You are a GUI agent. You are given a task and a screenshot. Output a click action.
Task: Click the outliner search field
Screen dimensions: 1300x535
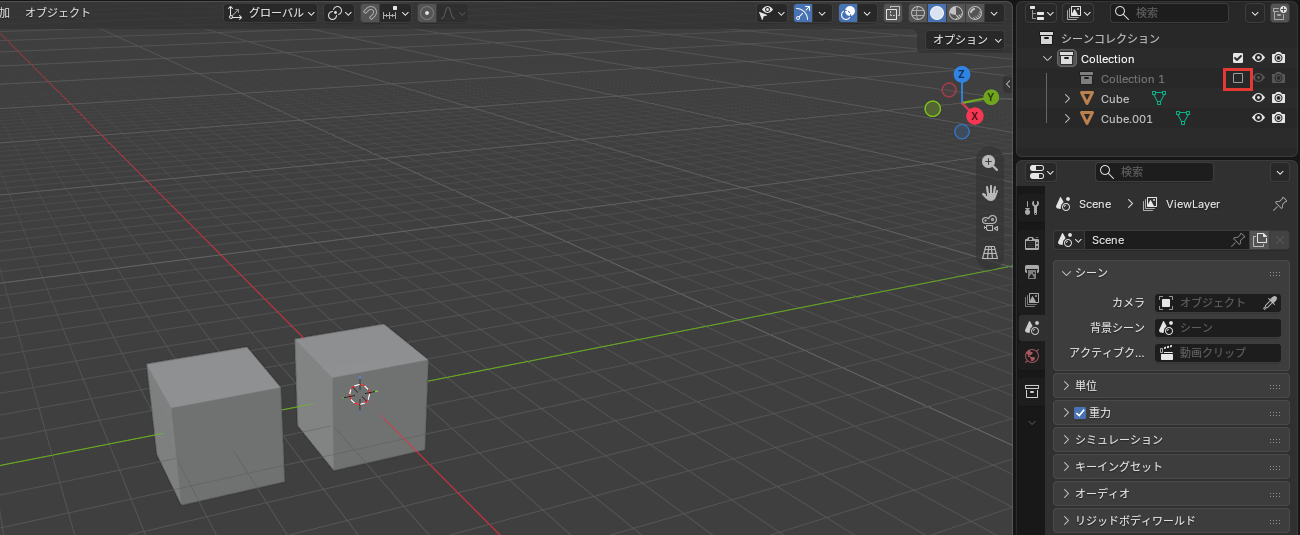[x=1169, y=13]
